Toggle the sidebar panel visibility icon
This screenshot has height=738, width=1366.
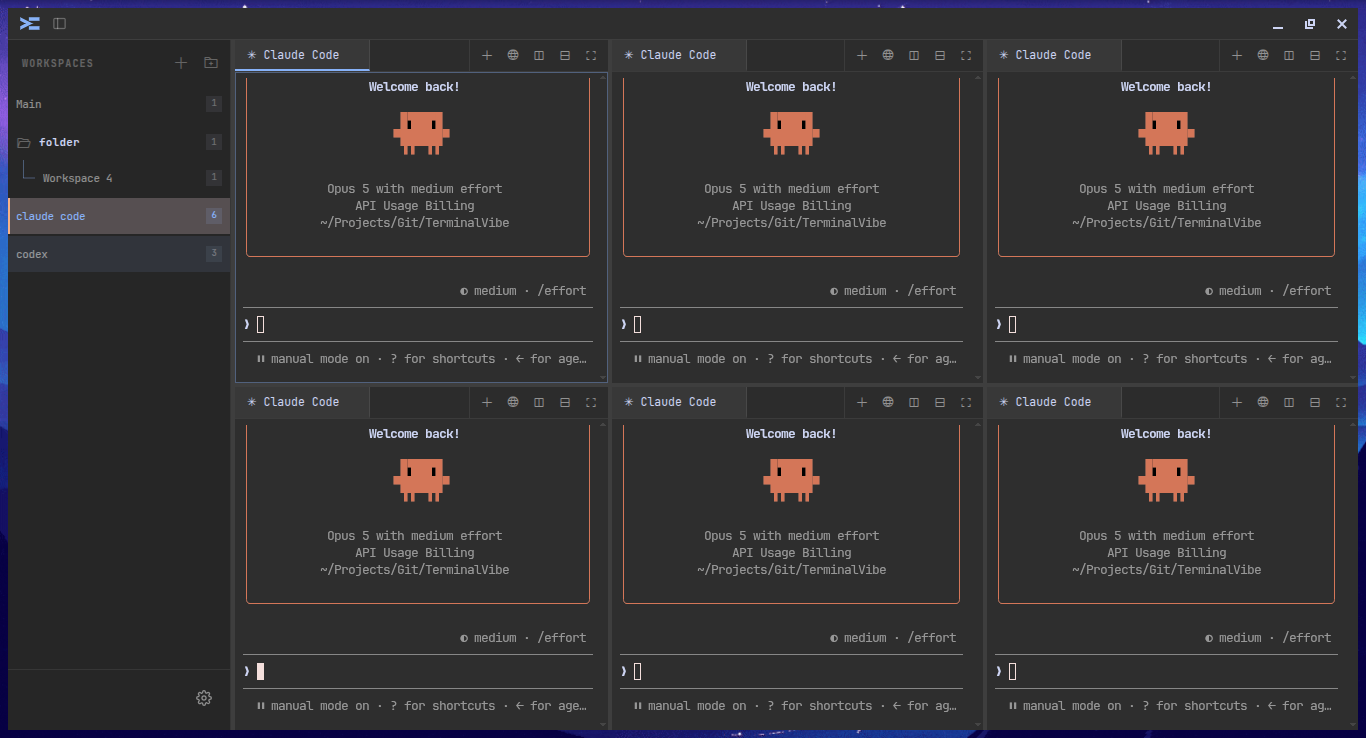[60, 23]
